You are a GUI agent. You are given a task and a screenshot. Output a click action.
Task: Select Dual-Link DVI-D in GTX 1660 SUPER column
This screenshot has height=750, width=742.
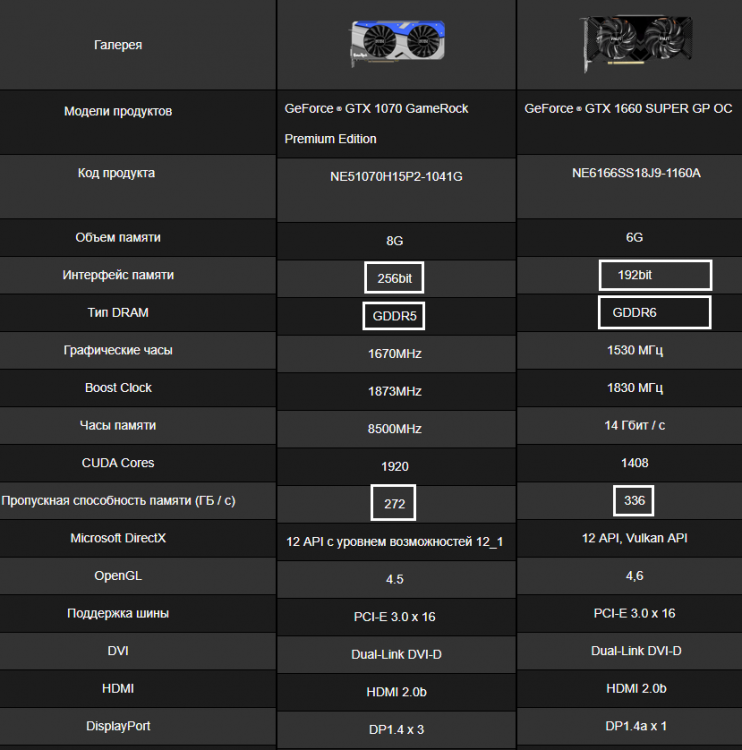(636, 651)
